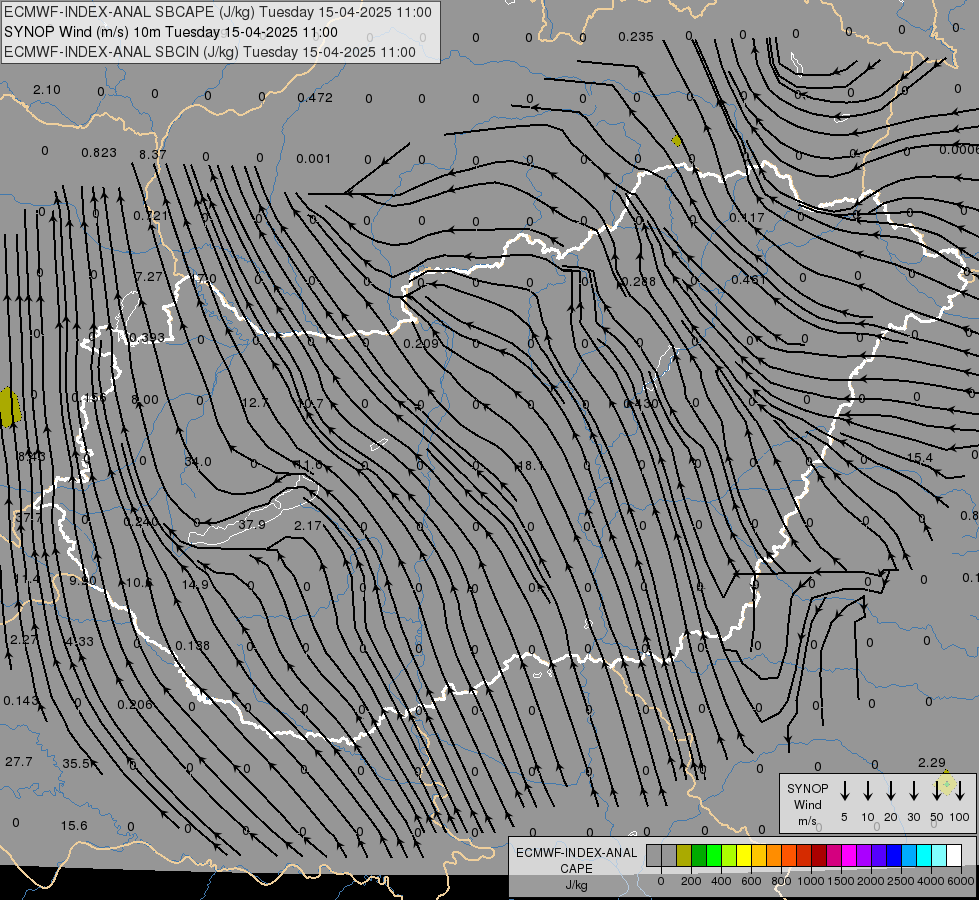Click the 10 m/s wind legend arrow
This screenshot has width=979, height=900.
(868, 791)
